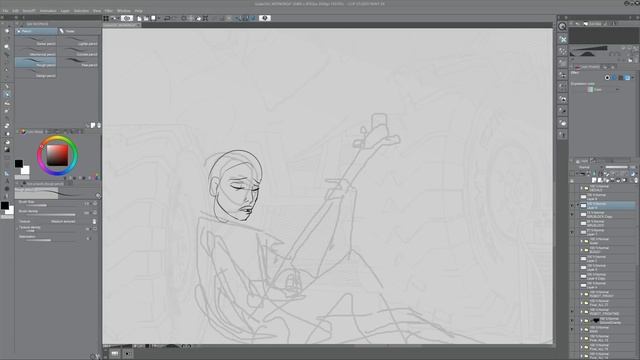
Task: Open the Normal blending mode dropdown
Action: click(x=591, y=167)
